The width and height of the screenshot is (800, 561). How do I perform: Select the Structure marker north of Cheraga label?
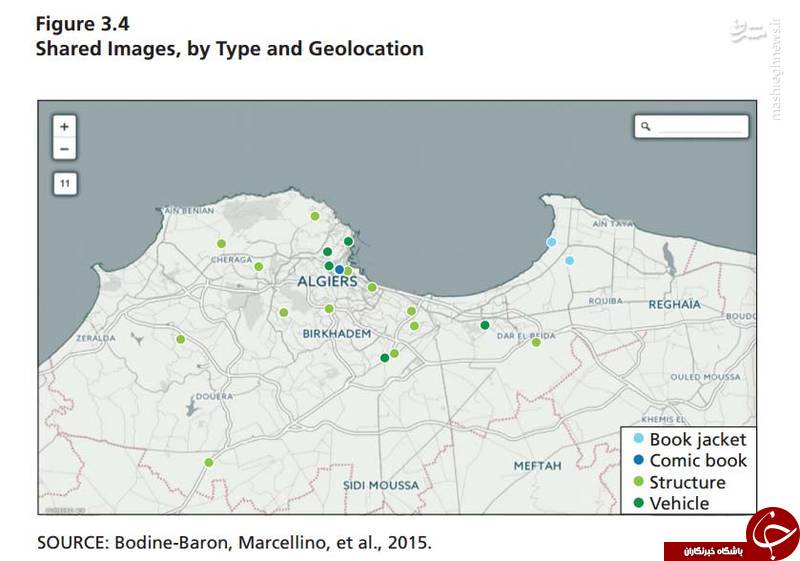[x=221, y=244]
